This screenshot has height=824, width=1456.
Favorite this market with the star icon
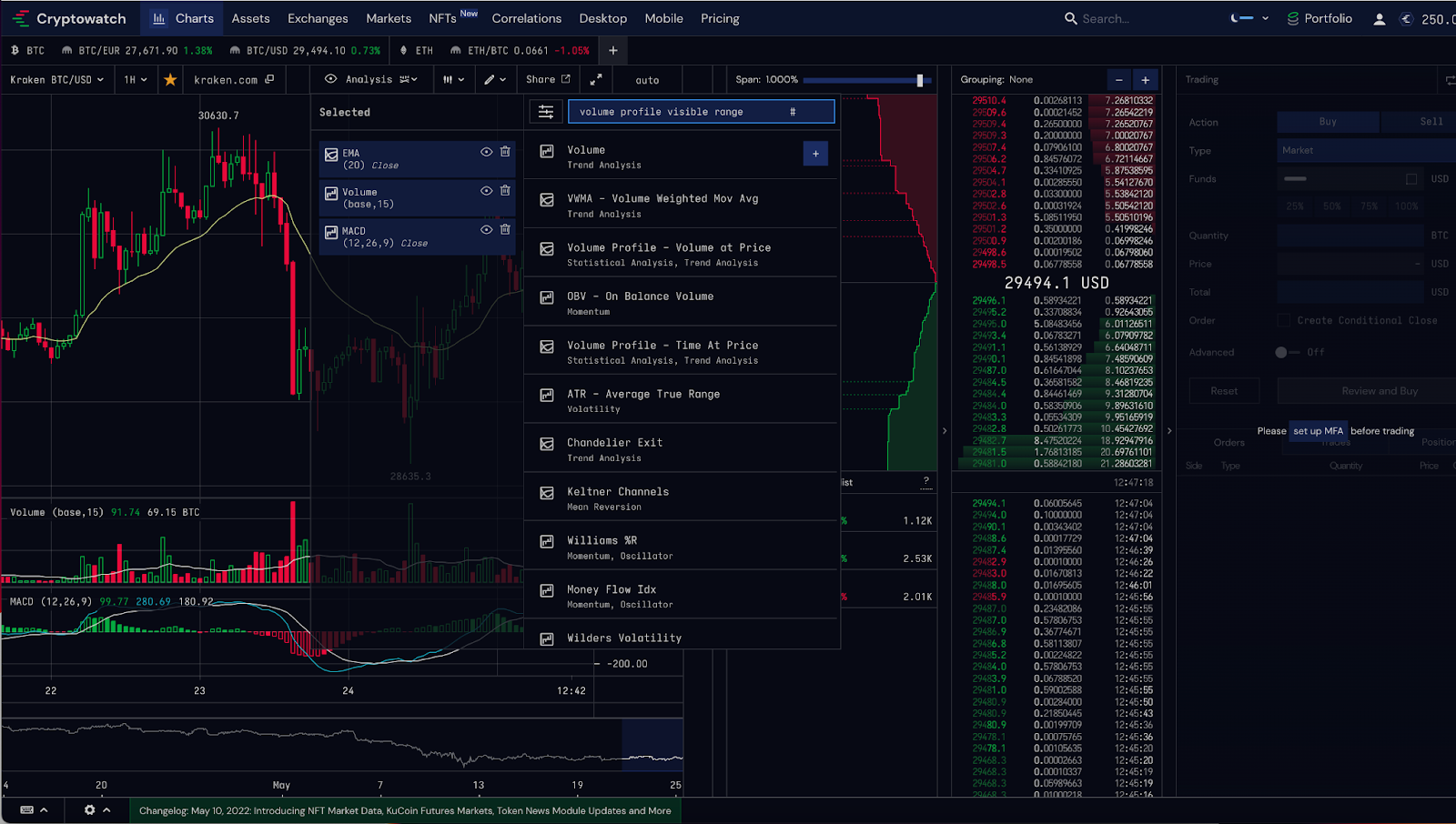pyautogui.click(x=170, y=80)
